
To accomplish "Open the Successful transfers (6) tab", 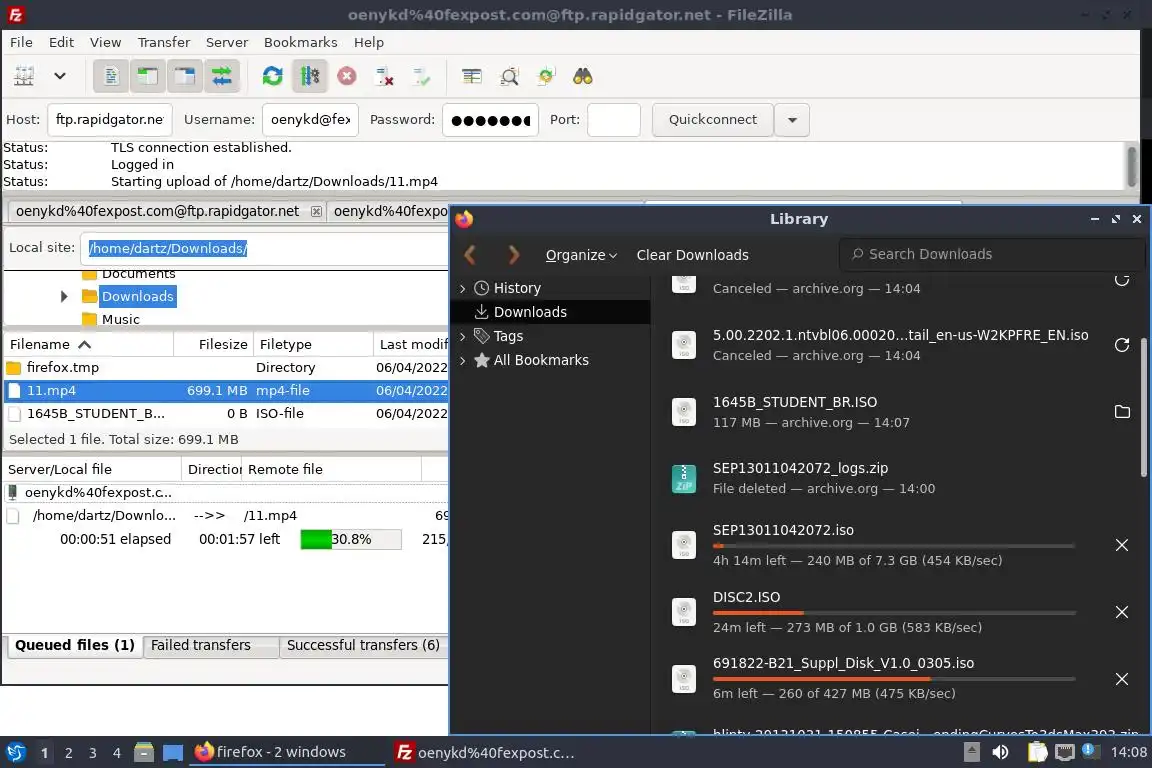I will tap(363, 645).
